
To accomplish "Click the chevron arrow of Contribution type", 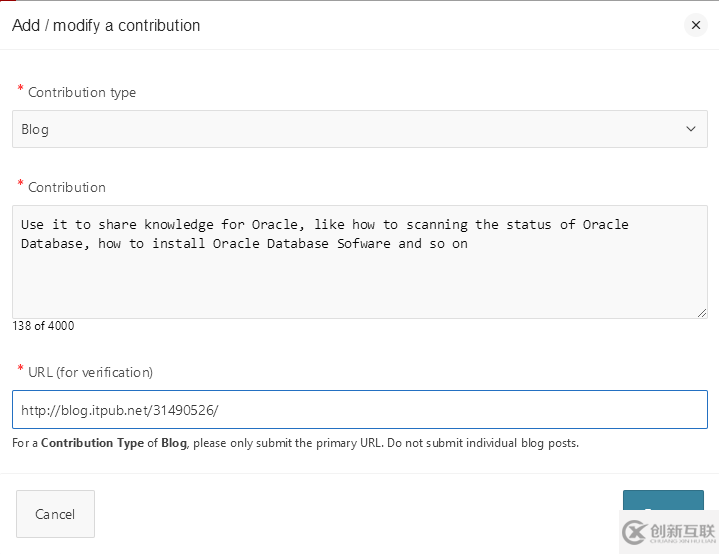I will [x=691, y=129].
